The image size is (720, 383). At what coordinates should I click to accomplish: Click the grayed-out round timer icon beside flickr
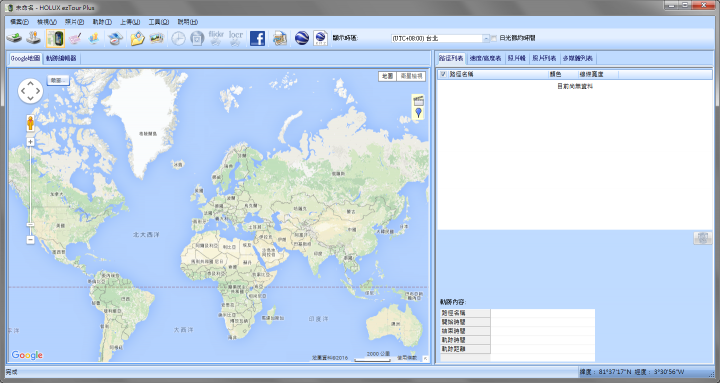pyautogui.click(x=197, y=39)
